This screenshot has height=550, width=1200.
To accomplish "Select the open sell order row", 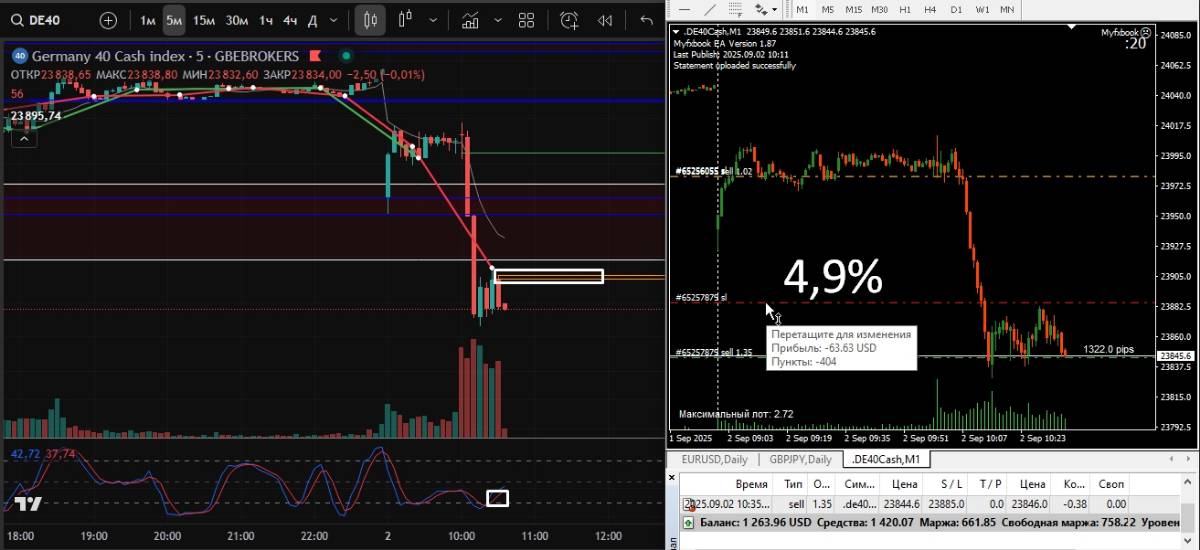I will pos(900,504).
